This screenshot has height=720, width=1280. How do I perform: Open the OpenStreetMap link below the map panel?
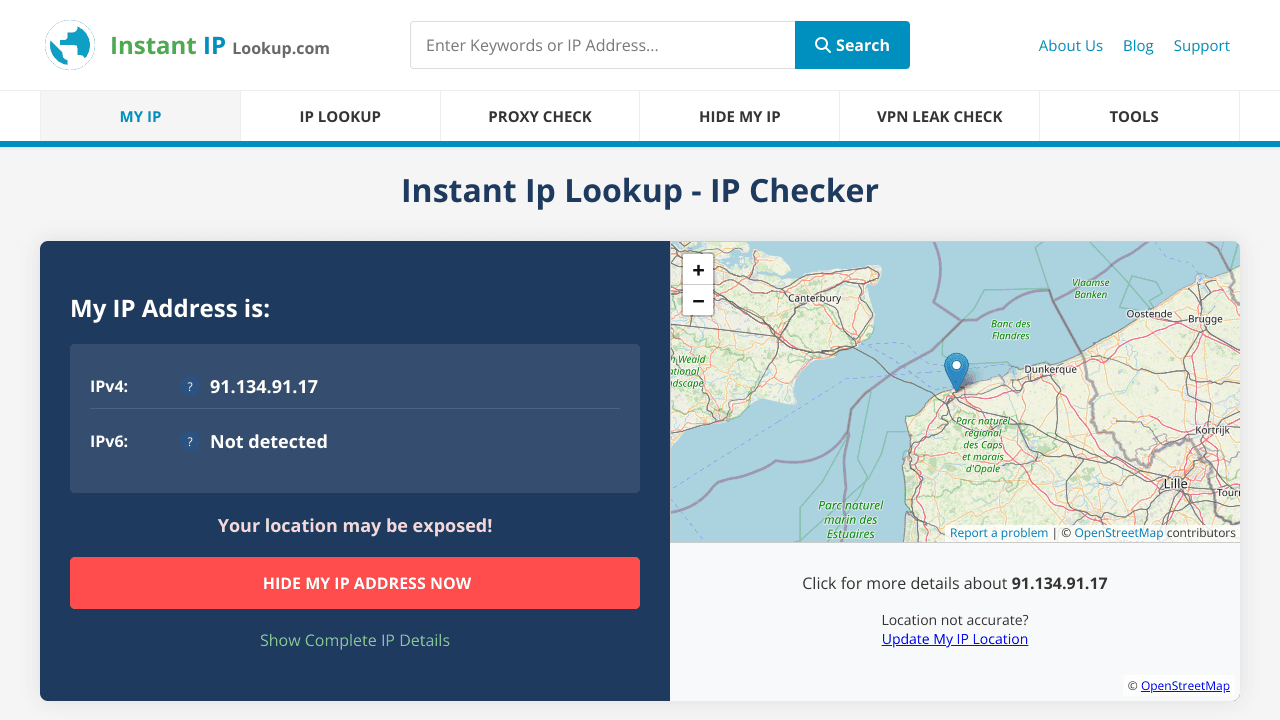coord(1185,686)
